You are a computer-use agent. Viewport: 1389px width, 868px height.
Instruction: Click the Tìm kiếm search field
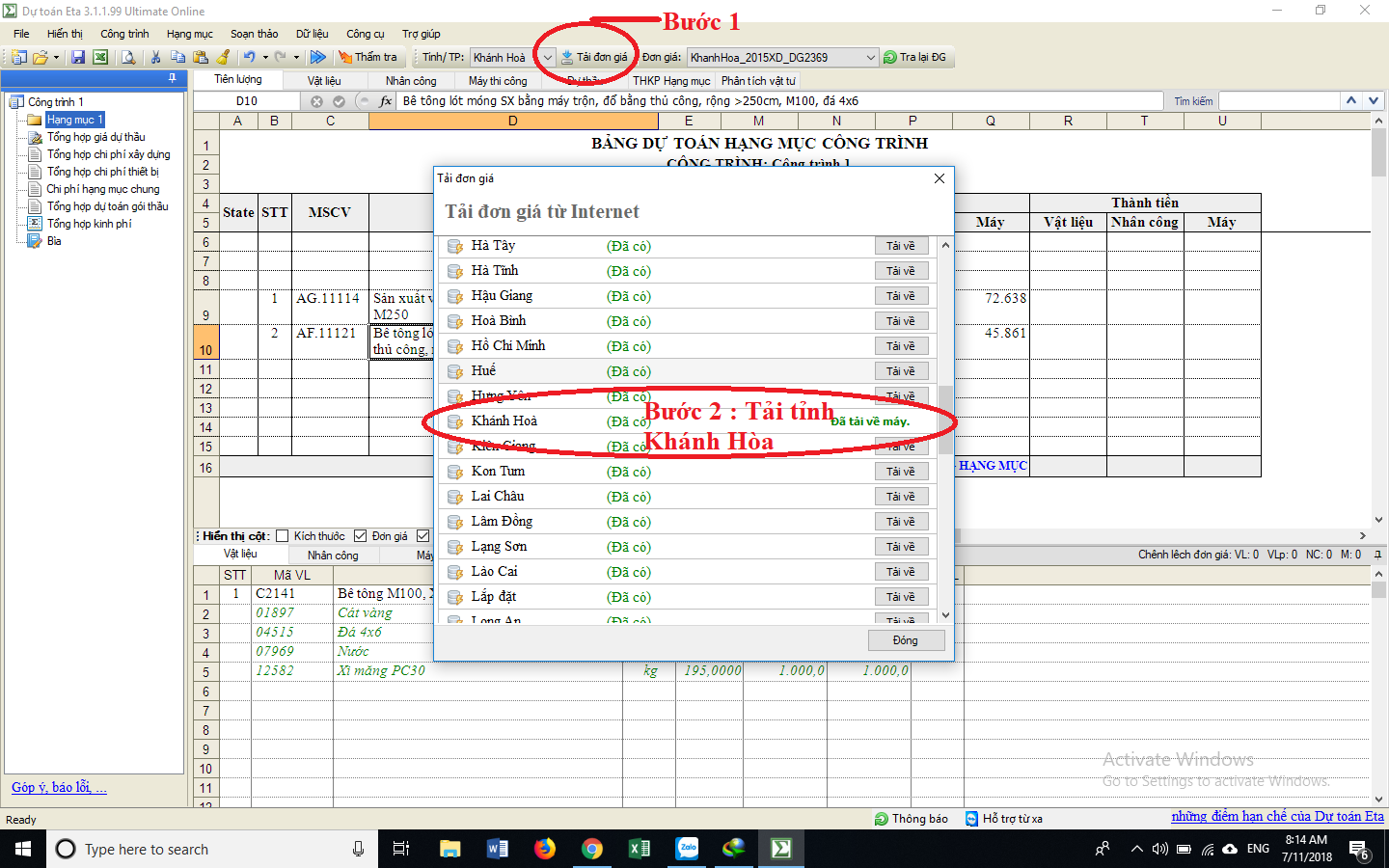pyautogui.click(x=1279, y=101)
